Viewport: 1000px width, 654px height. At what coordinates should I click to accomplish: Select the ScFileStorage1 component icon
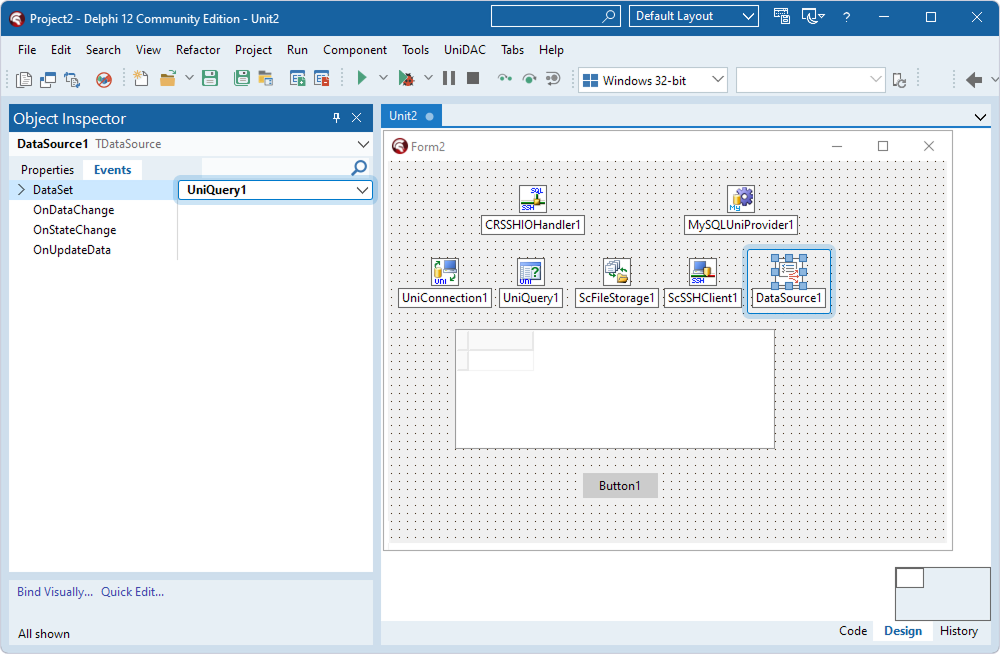coord(617,272)
